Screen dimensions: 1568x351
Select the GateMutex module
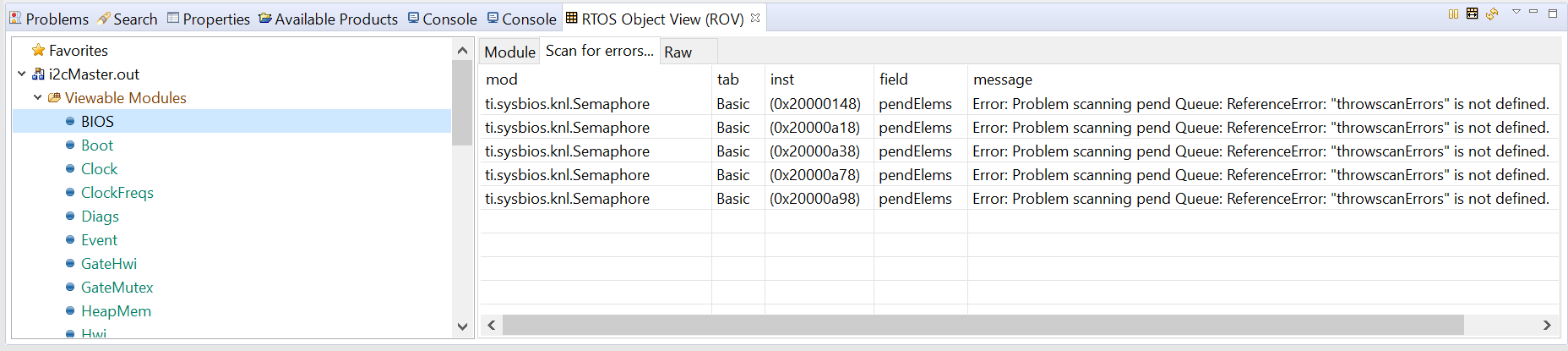click(x=117, y=288)
